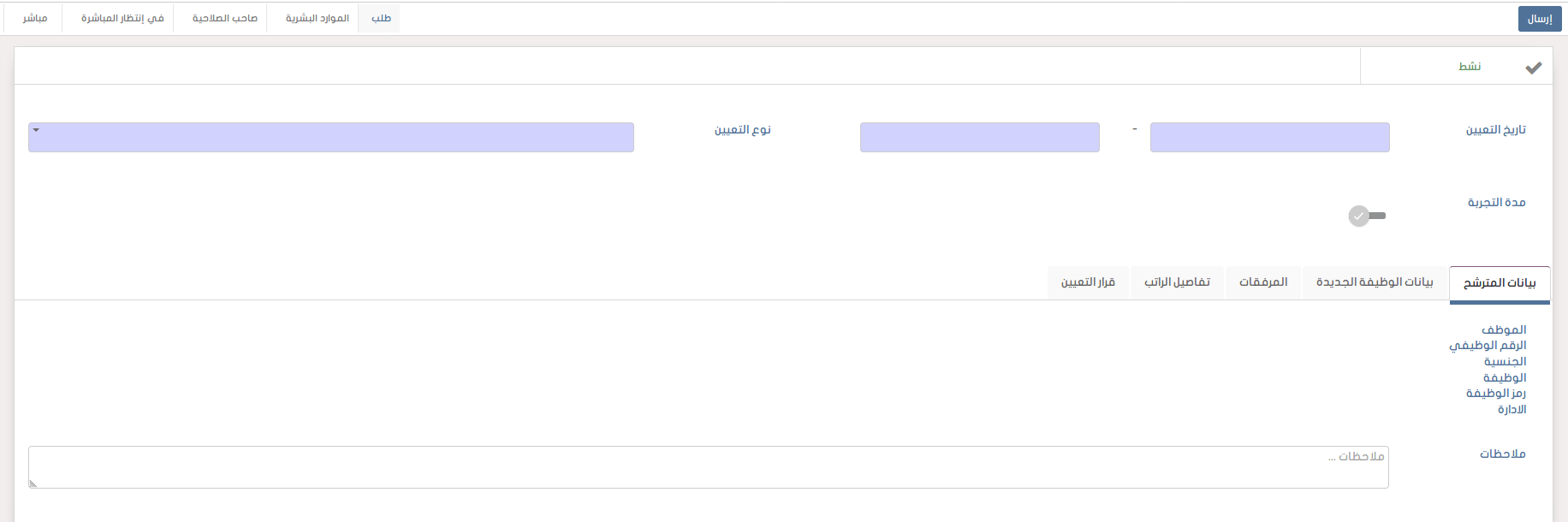Select the صاحب الصلاحية status stage
1568x522 pixels.
point(224,18)
